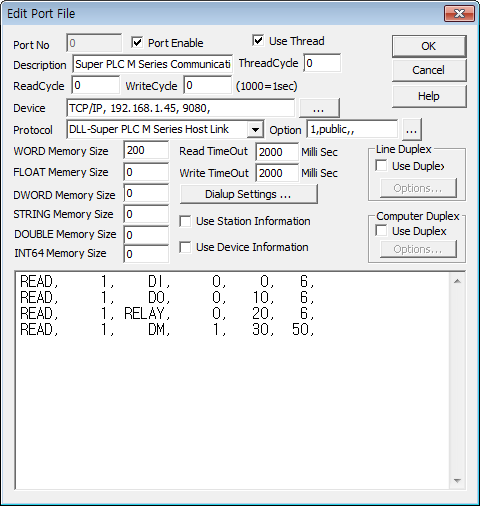Click the STRING Memory Size field

[146, 214]
